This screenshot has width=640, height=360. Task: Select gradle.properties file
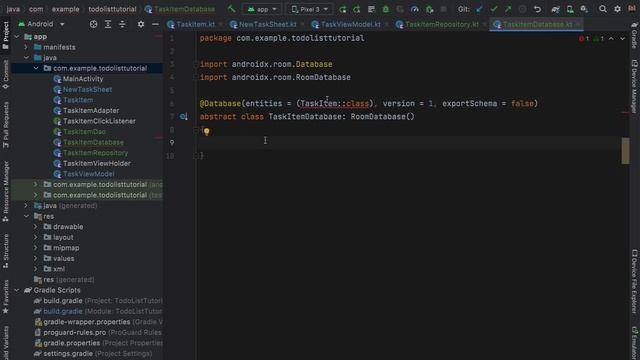click(x=71, y=343)
